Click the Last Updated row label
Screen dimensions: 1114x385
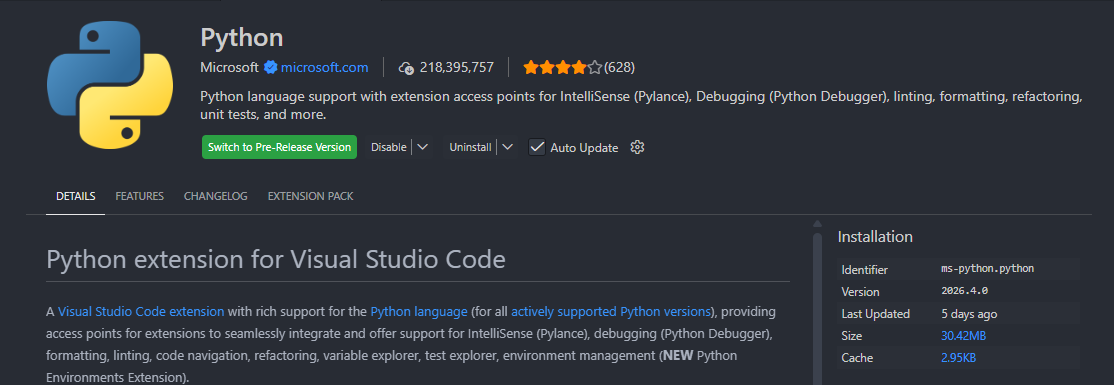click(875, 314)
